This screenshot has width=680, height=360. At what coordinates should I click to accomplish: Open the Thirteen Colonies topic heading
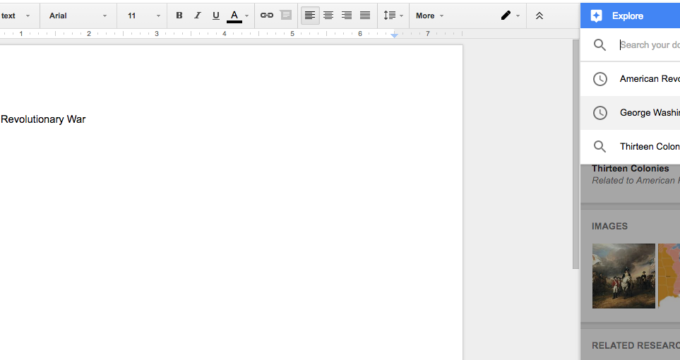click(x=630, y=169)
